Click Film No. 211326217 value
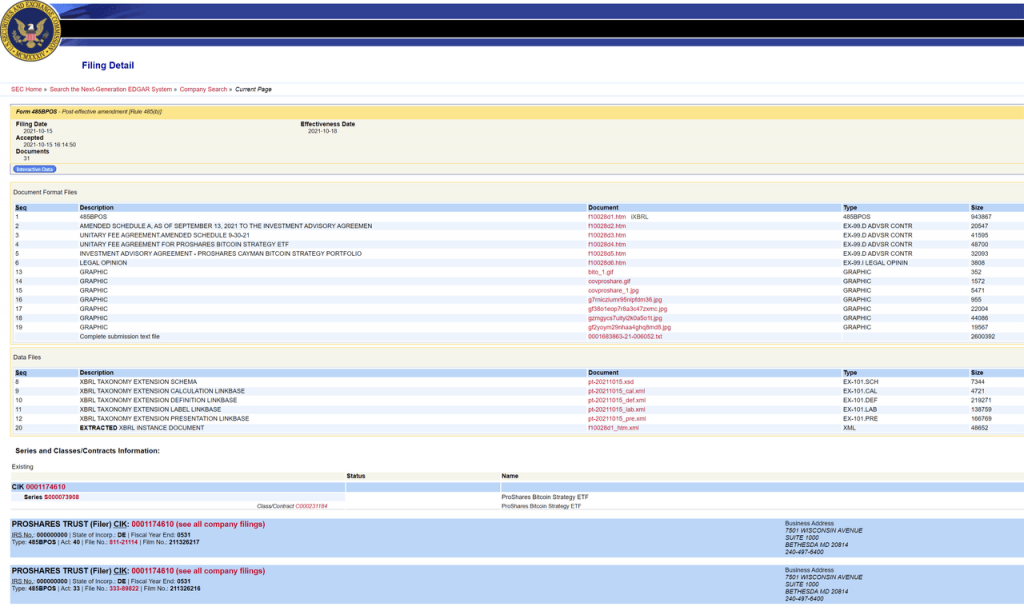The image size is (1024, 611). click(x=185, y=542)
